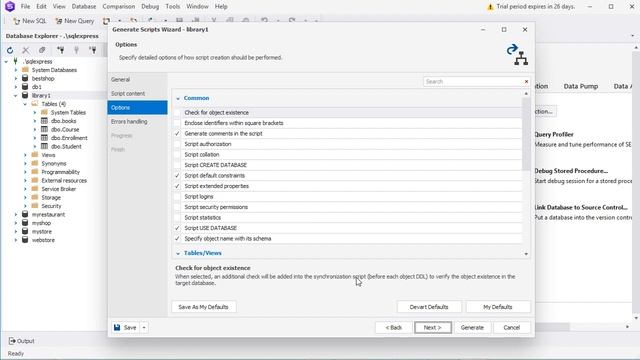The image size is (640, 360).
Task: Uncheck Generate comments in the script
Action: point(177,133)
